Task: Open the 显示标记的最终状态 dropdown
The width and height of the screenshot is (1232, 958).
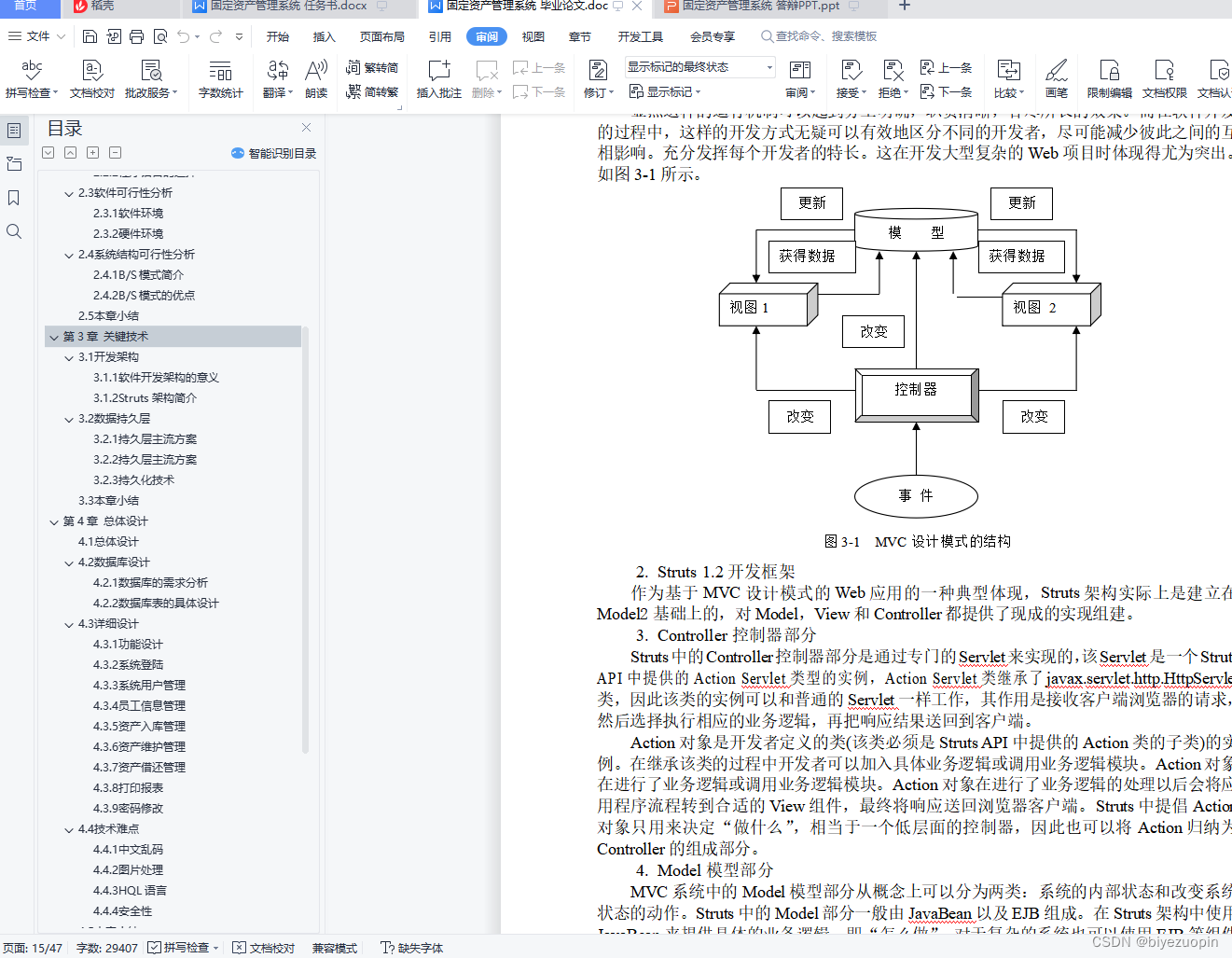Action: pos(700,67)
